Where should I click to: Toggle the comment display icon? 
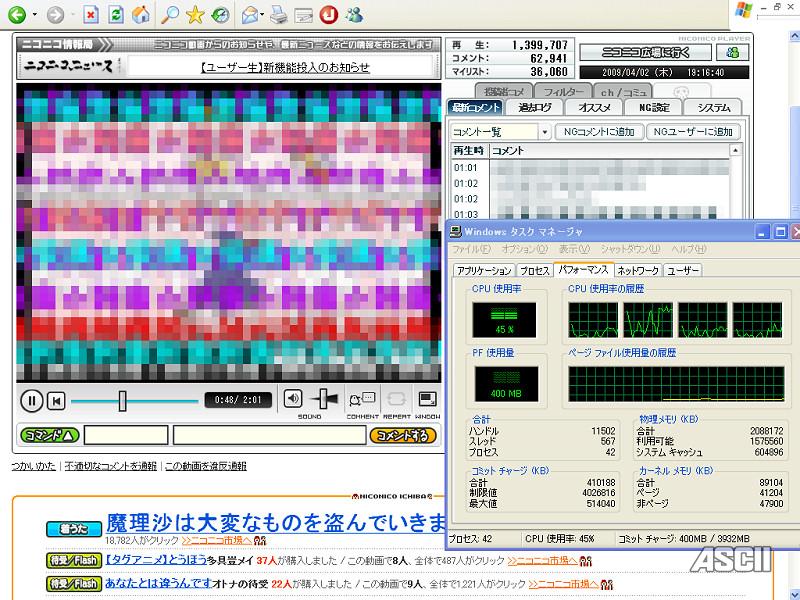361,398
